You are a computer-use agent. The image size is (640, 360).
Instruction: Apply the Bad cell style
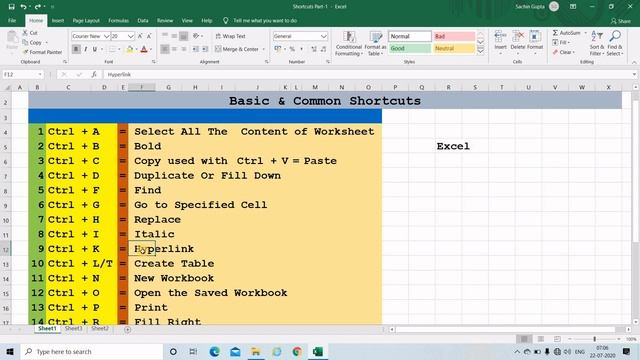[x=454, y=36]
